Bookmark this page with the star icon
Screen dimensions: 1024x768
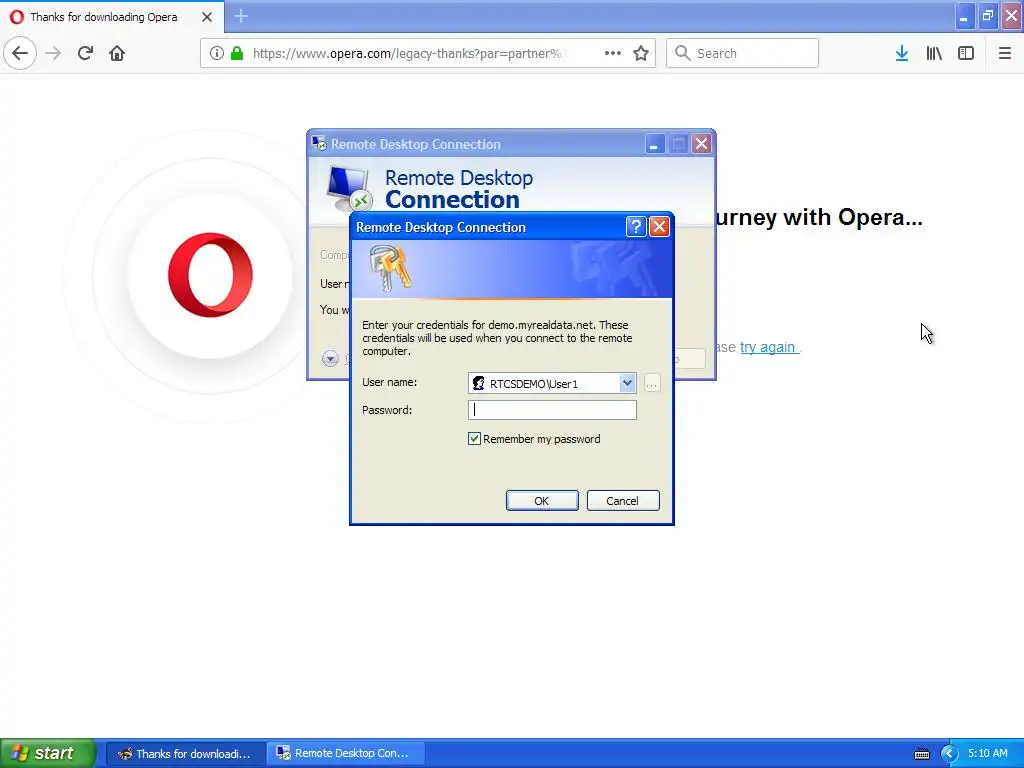[x=641, y=53]
